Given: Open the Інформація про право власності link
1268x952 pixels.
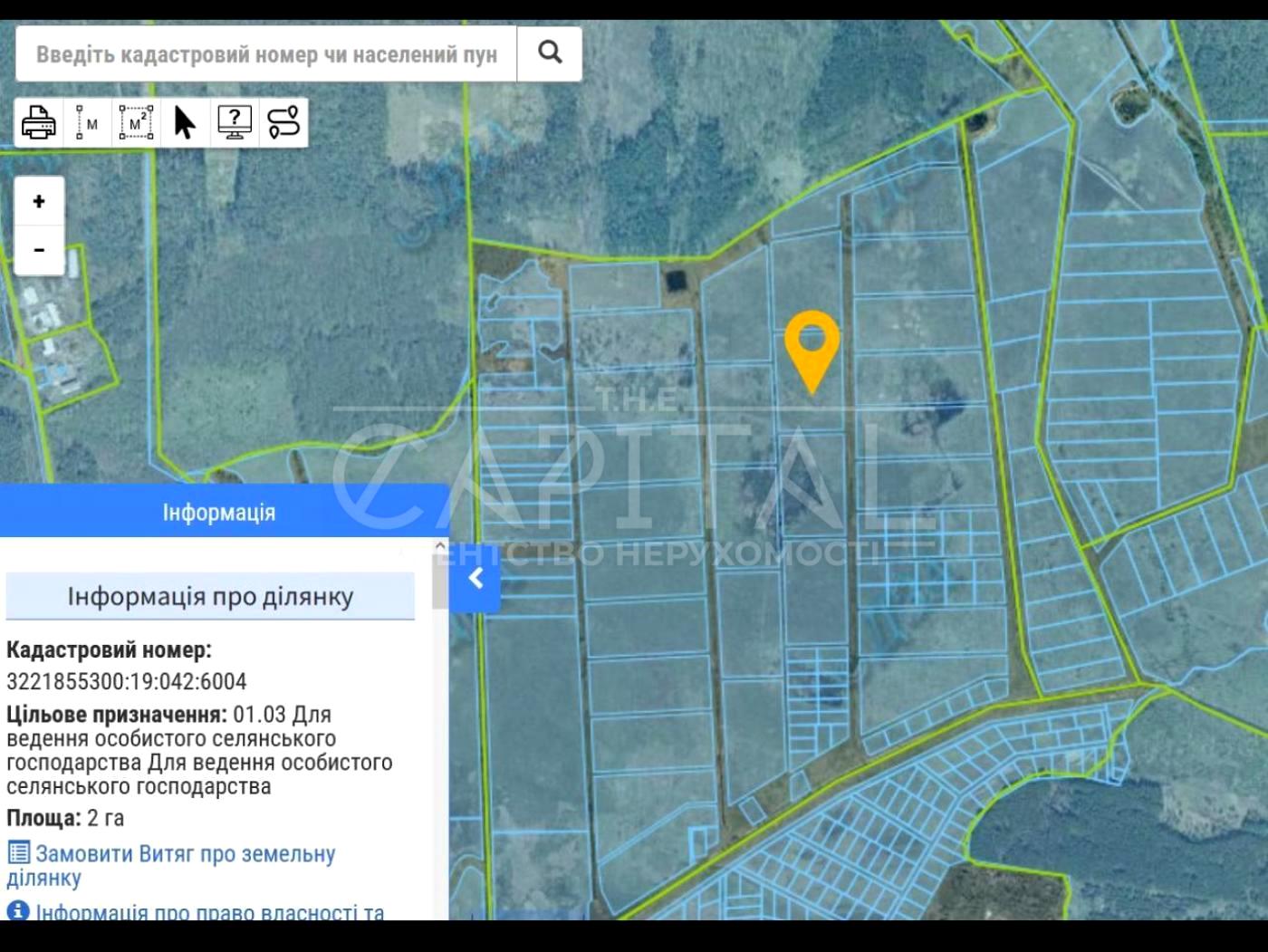Looking at the screenshot, I should [209, 911].
